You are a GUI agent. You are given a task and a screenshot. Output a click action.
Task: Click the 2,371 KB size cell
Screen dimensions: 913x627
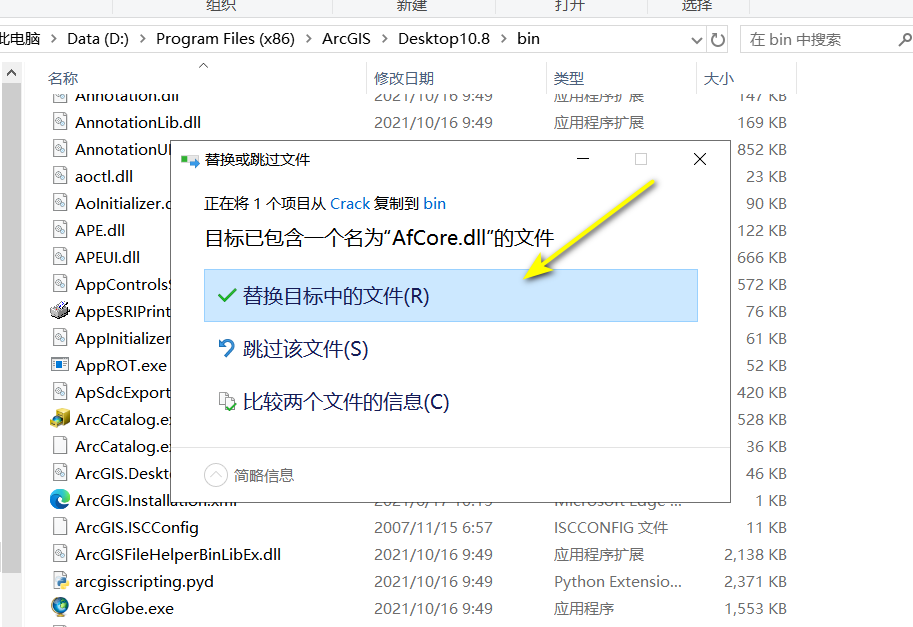coord(755,581)
